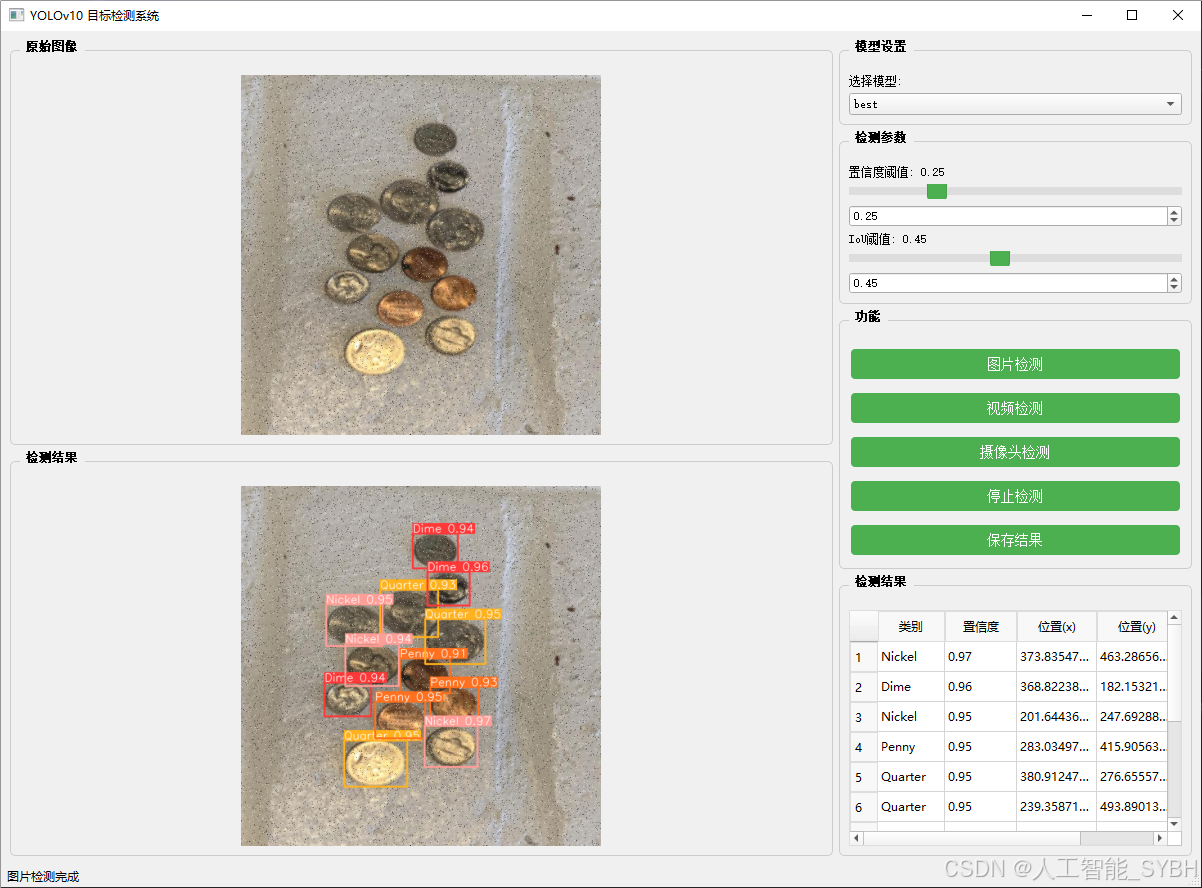The height and width of the screenshot is (888, 1202).
Task: Click the vertical scrollbar up arrow
Action: (1174, 618)
